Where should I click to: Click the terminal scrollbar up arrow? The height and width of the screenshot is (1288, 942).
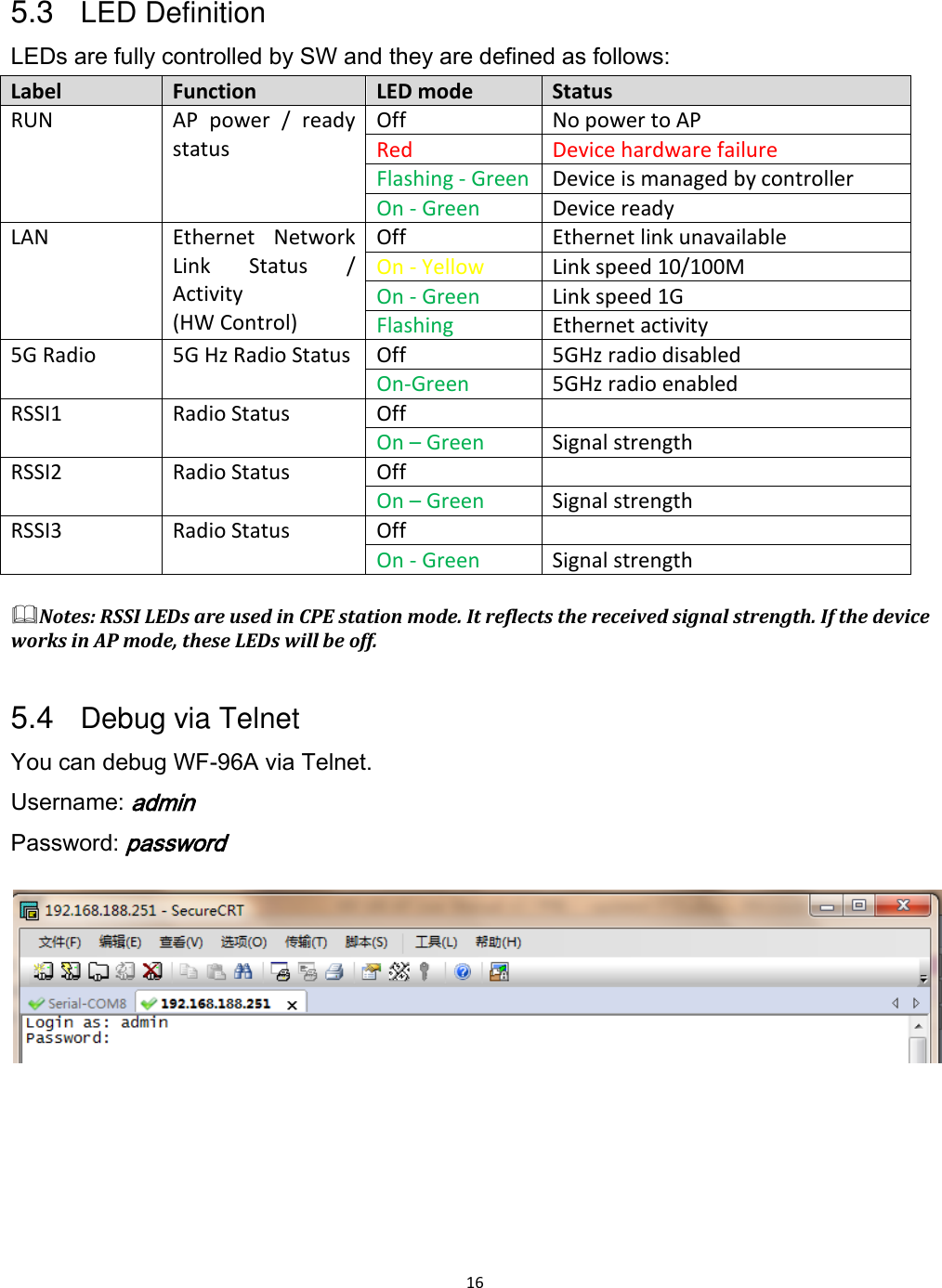(x=918, y=1025)
